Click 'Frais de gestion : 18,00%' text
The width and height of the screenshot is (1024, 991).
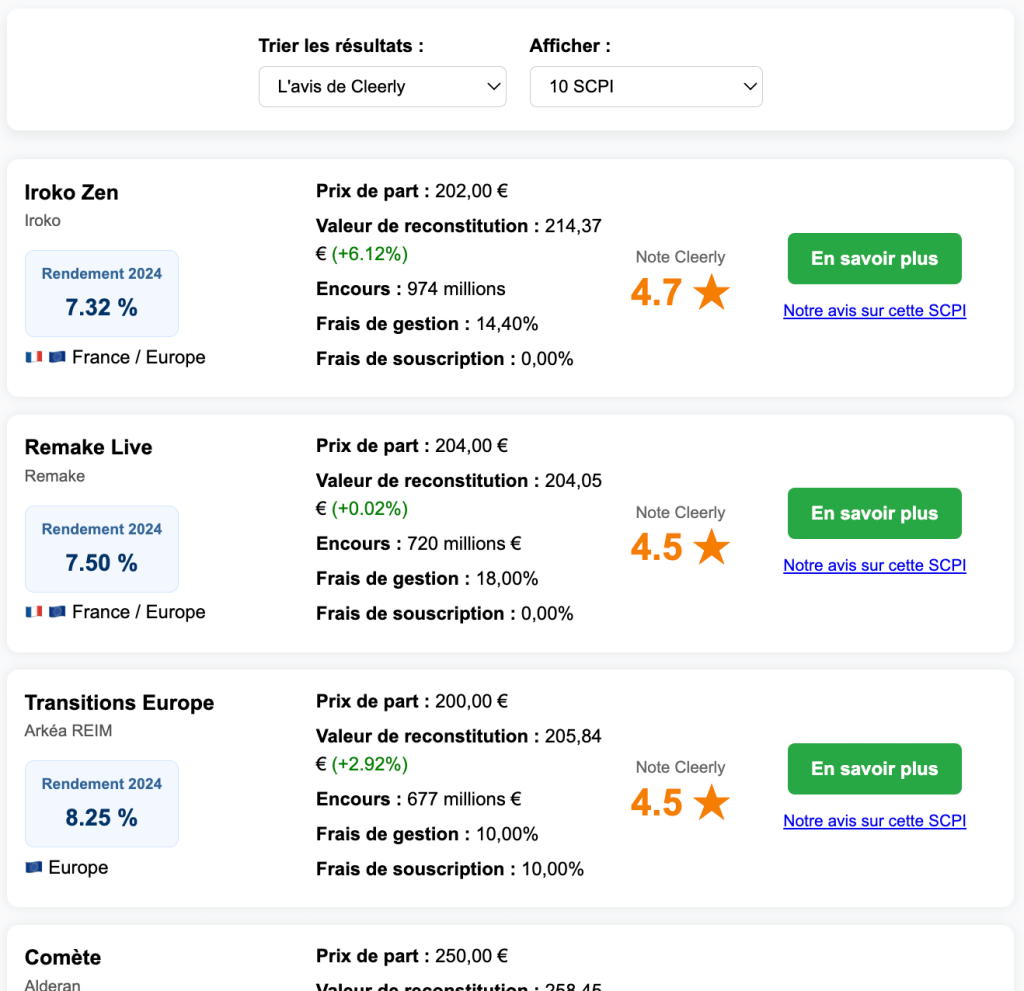[x=427, y=579]
